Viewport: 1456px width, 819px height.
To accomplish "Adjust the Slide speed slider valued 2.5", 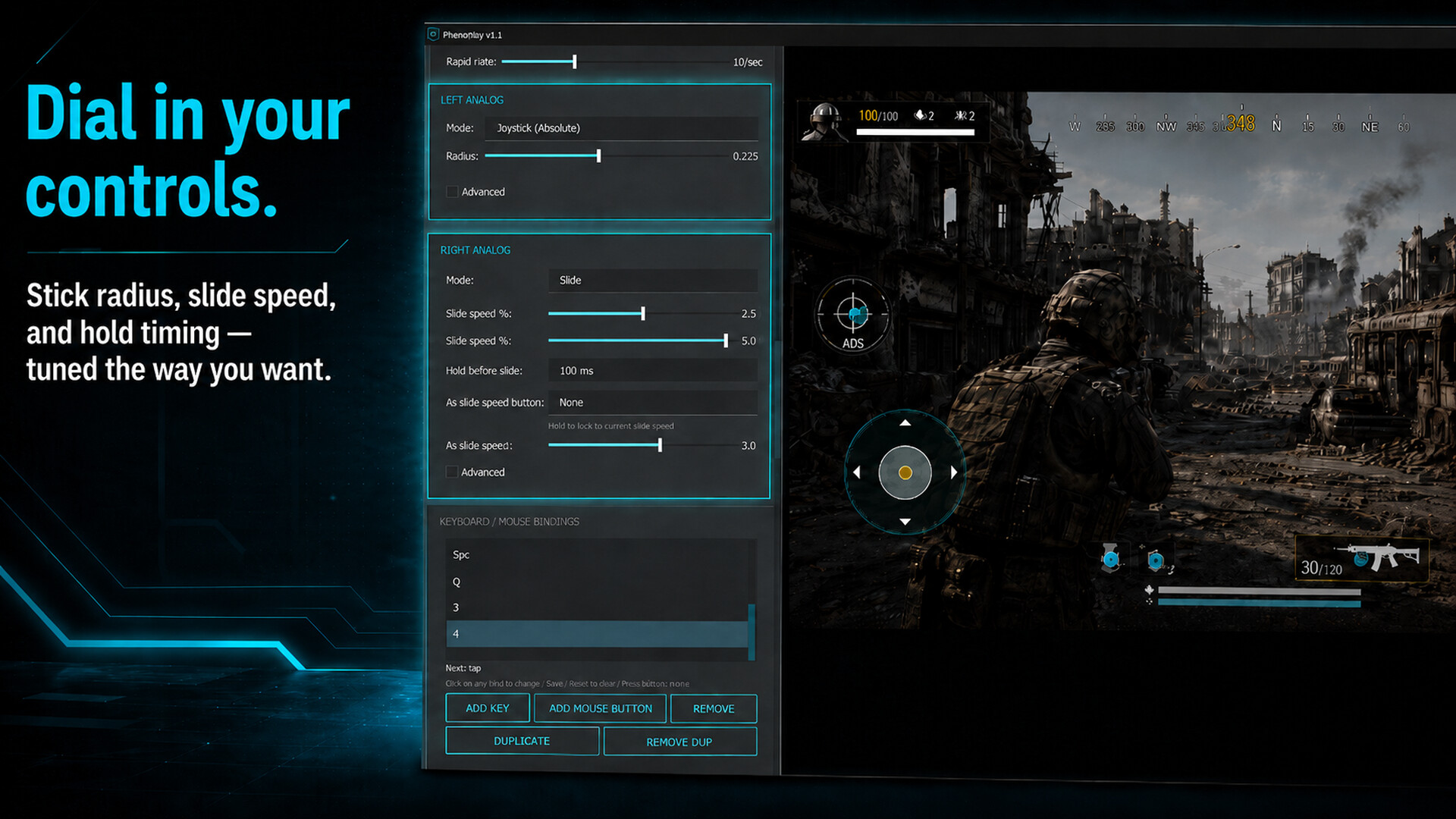I will pos(643,313).
